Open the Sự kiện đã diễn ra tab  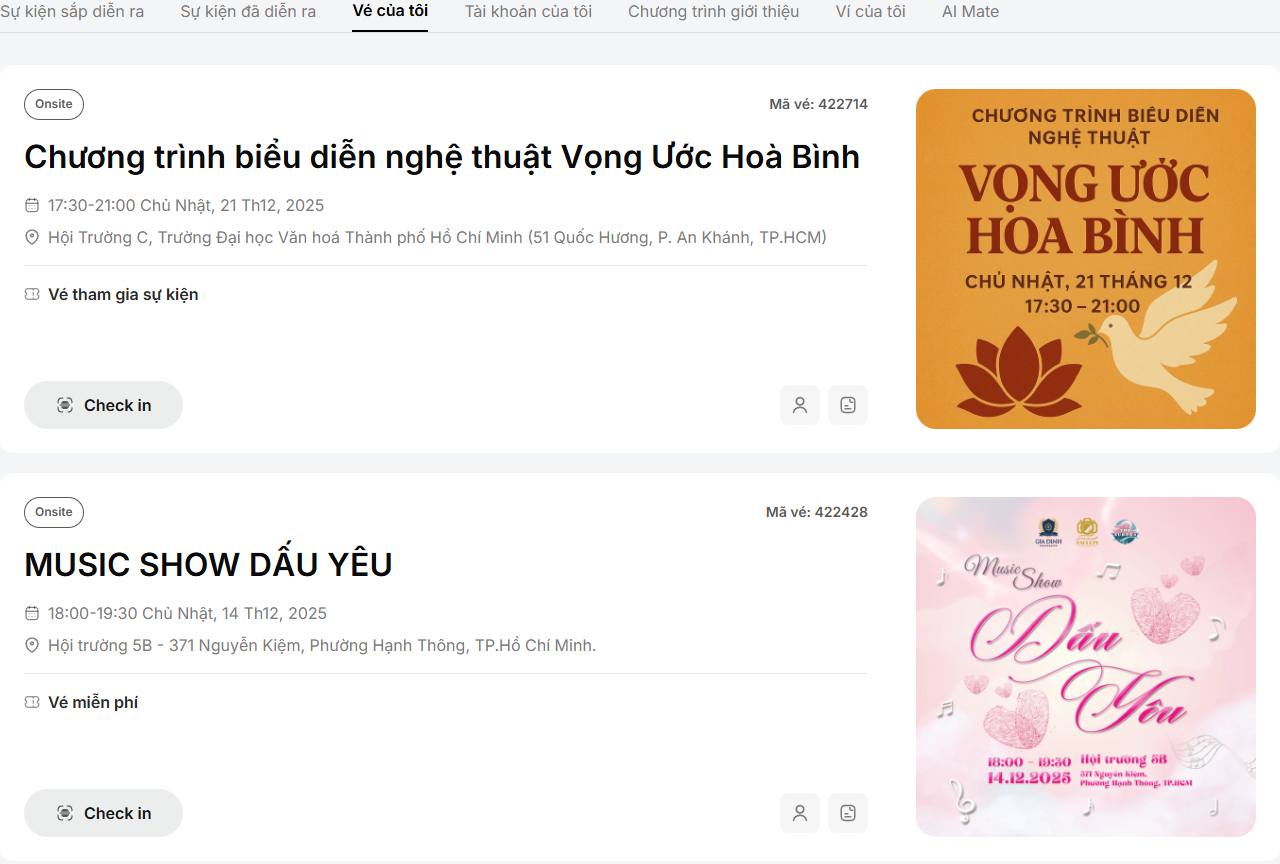tap(248, 12)
